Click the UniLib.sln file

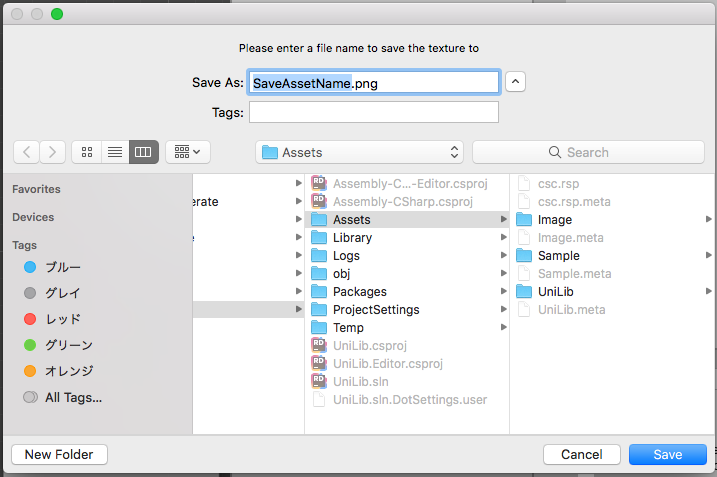407,382
